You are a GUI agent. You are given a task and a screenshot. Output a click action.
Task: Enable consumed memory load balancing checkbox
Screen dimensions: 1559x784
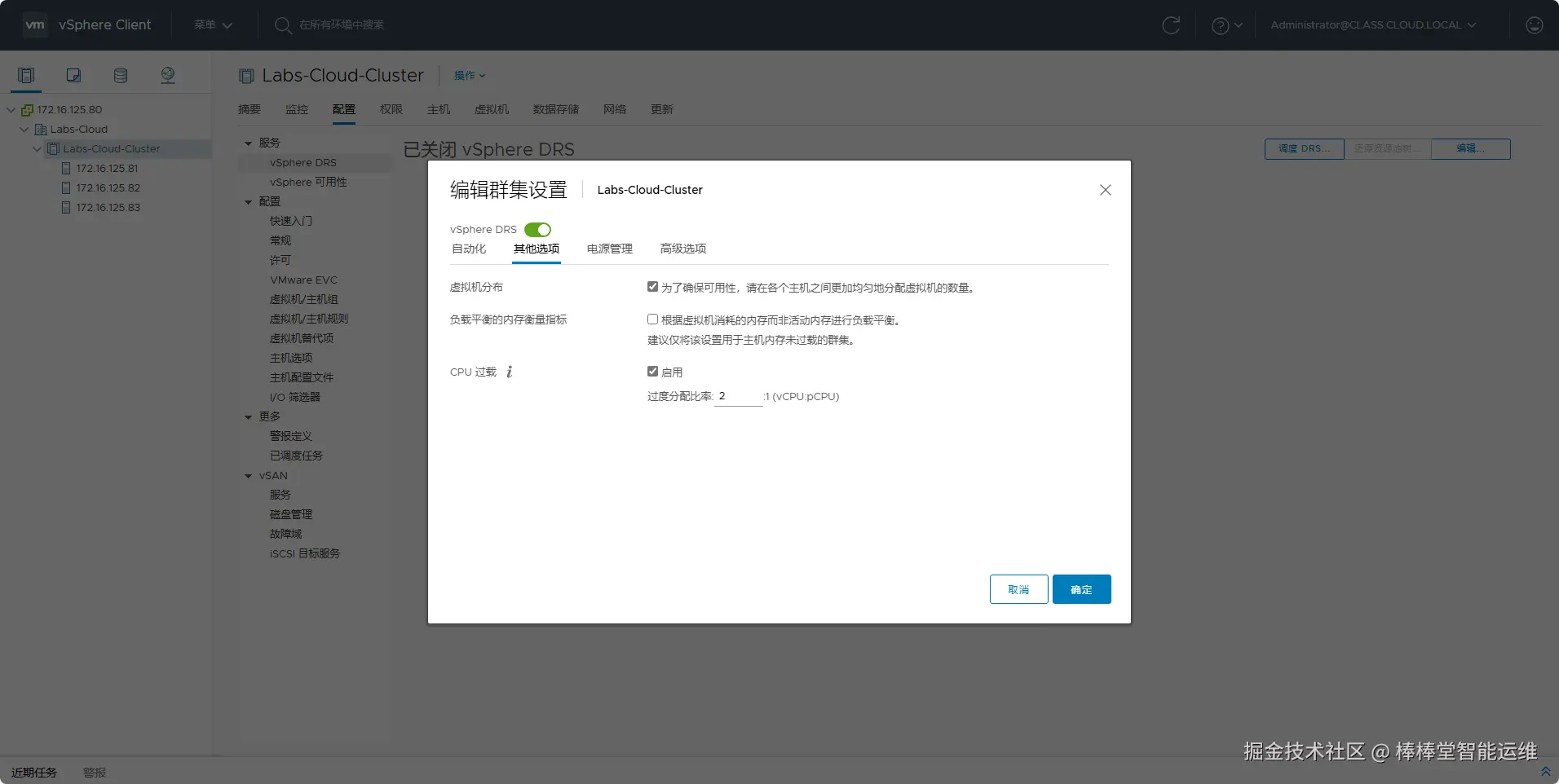(x=652, y=319)
